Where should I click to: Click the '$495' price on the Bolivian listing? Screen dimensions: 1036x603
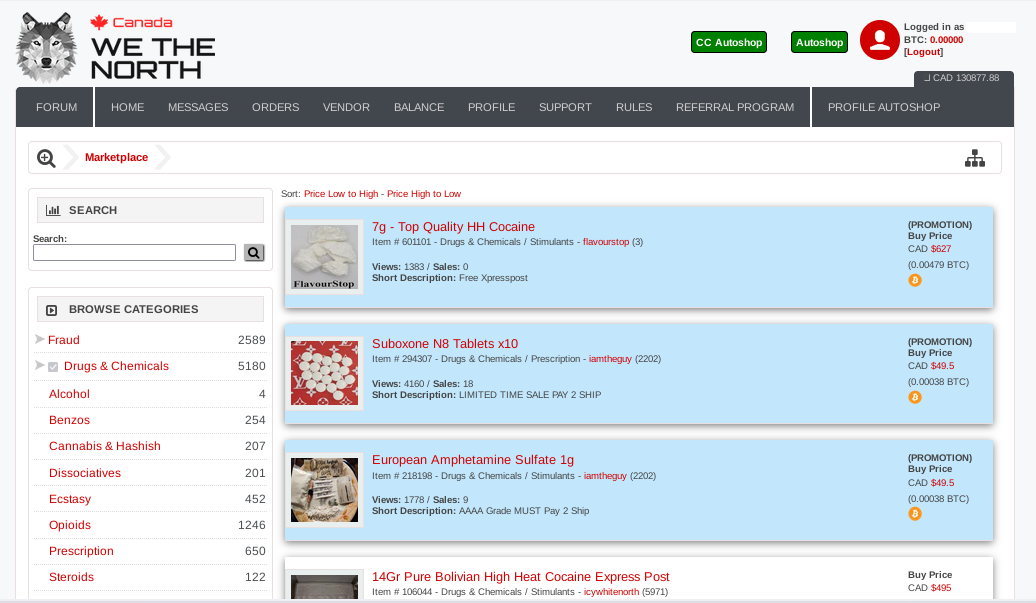pyautogui.click(x=941, y=588)
